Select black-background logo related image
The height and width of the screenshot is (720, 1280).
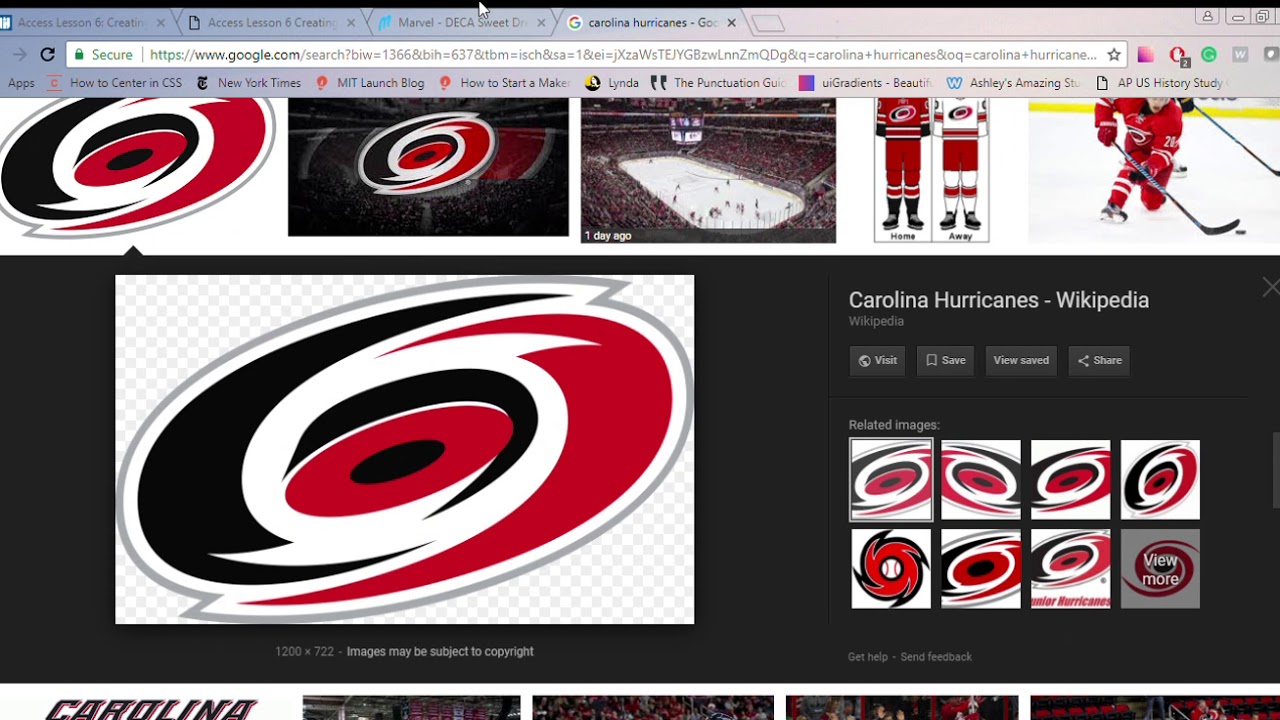(x=980, y=569)
